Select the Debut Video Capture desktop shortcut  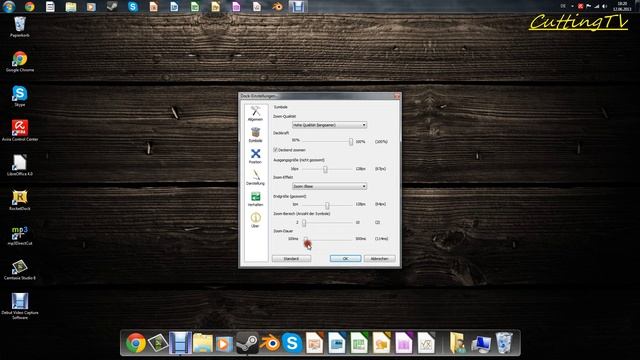[x=20, y=306]
